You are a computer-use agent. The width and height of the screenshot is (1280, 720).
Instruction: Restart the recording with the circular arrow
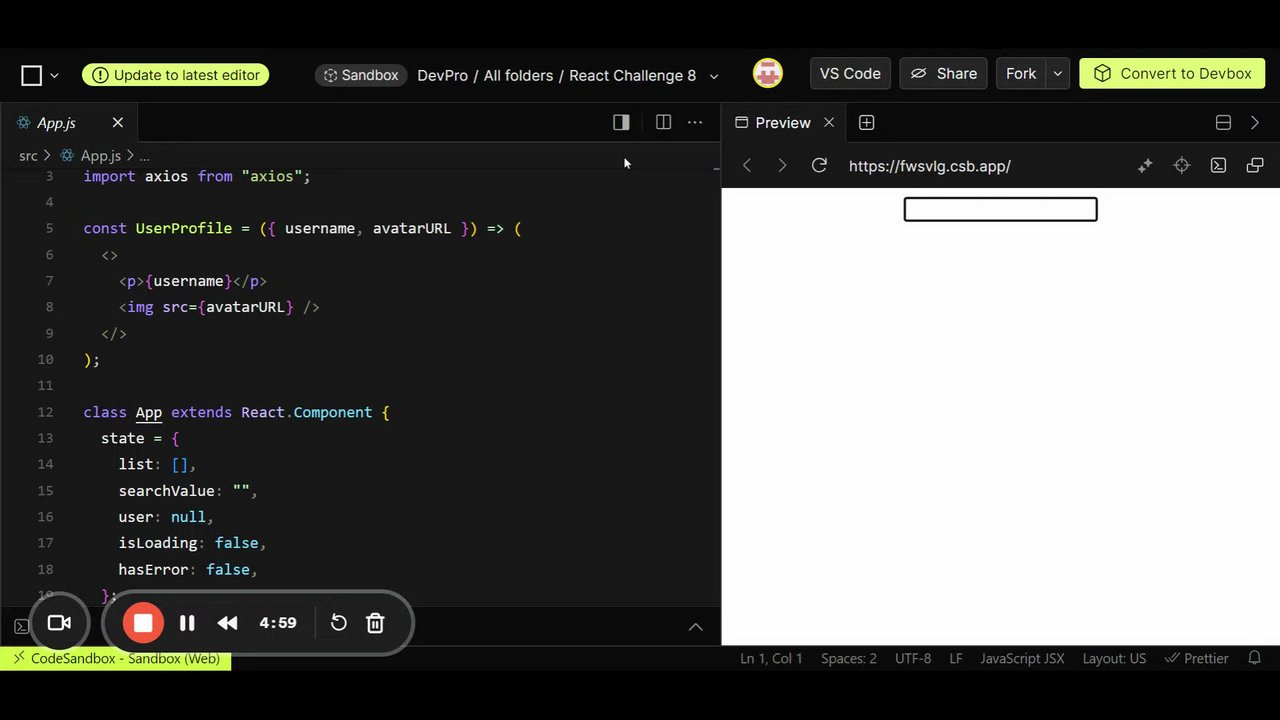339,623
